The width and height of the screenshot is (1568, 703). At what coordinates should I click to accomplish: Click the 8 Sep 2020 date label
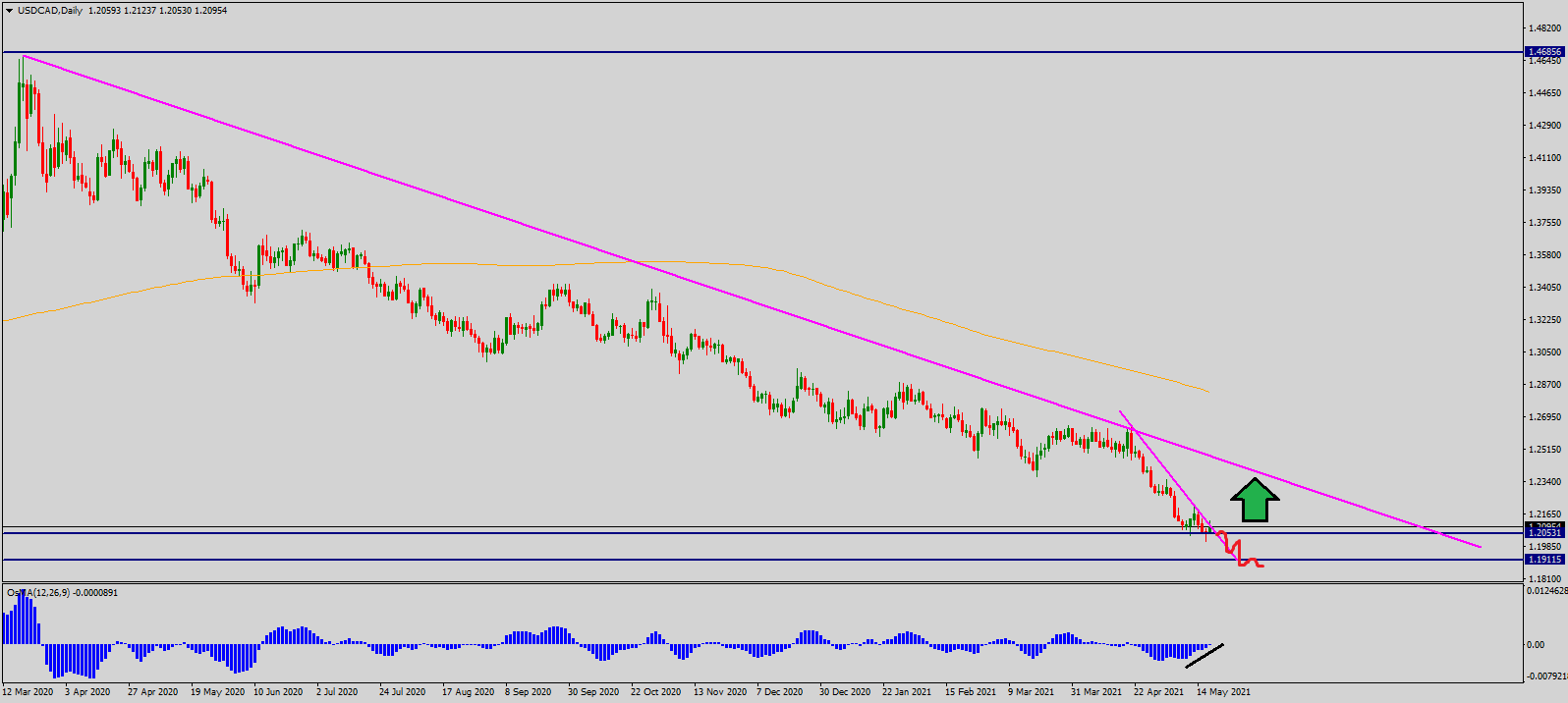point(529,692)
